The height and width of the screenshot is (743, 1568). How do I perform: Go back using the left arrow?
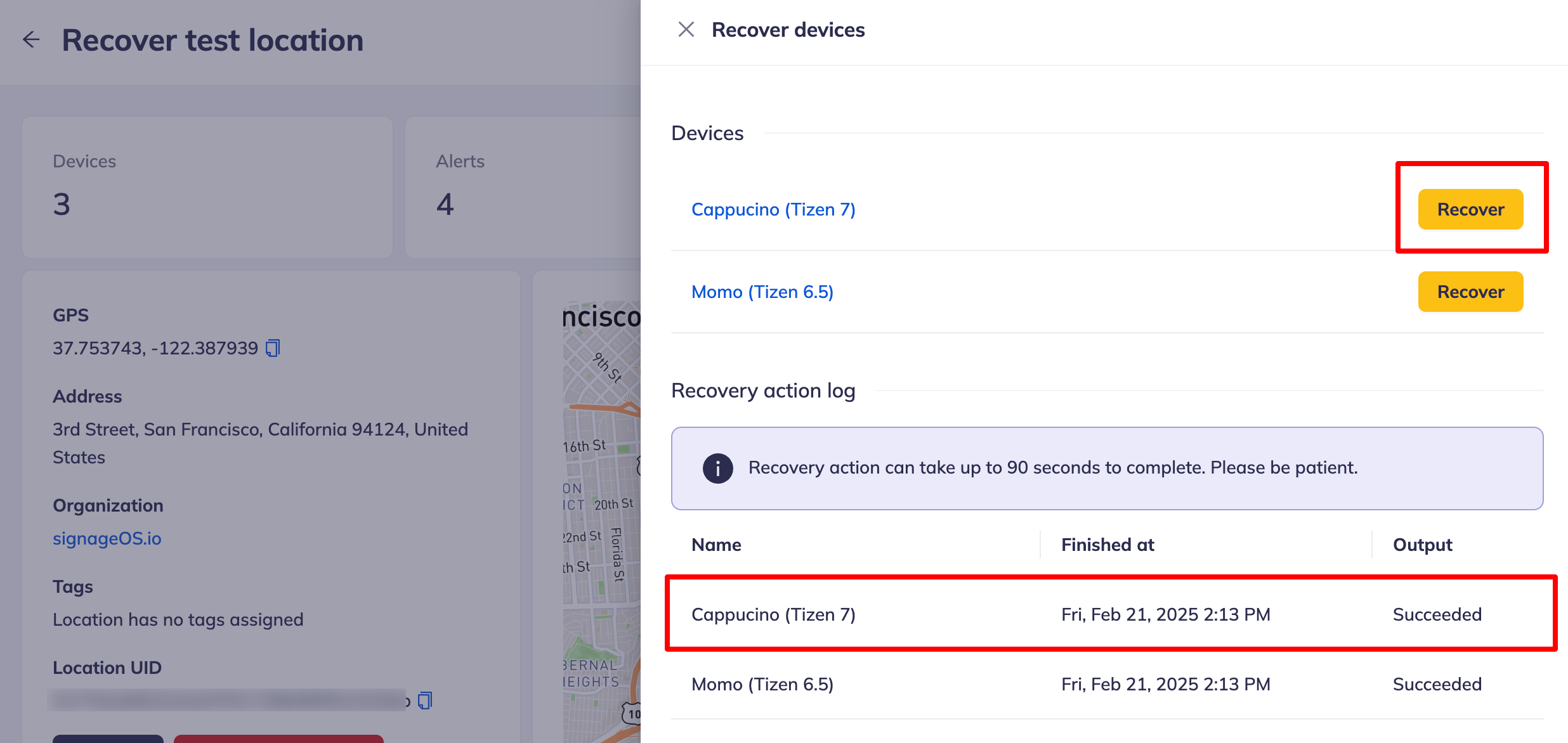(x=31, y=40)
